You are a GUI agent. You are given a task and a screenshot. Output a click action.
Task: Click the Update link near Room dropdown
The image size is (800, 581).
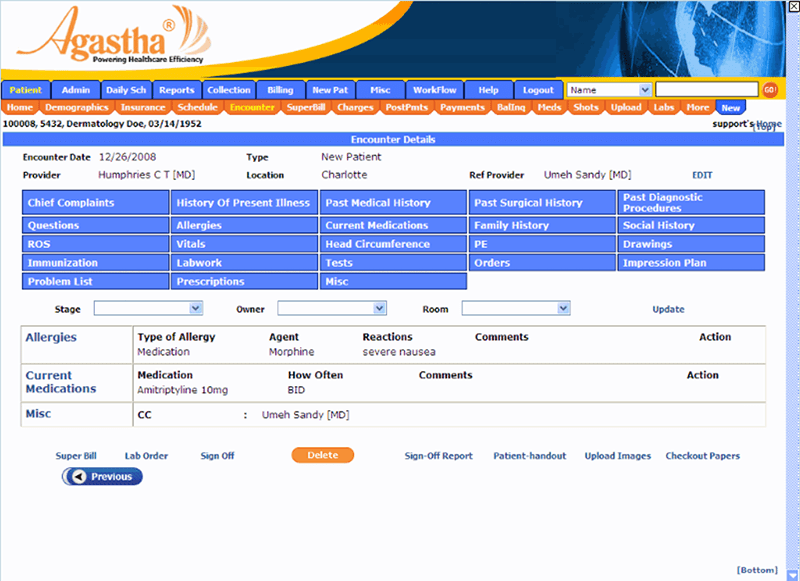click(667, 309)
